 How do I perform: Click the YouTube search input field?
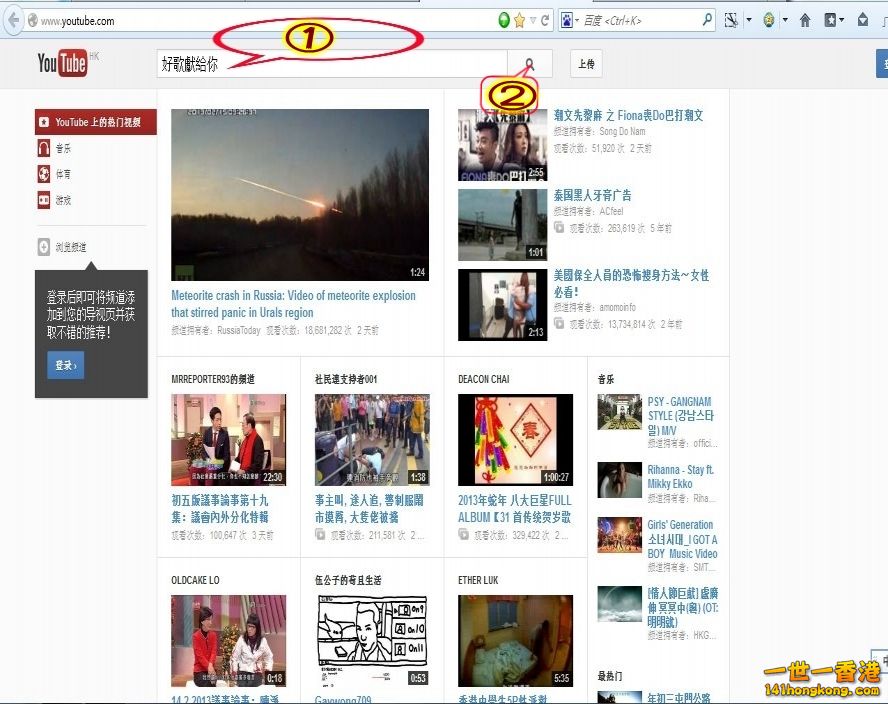(x=330, y=65)
